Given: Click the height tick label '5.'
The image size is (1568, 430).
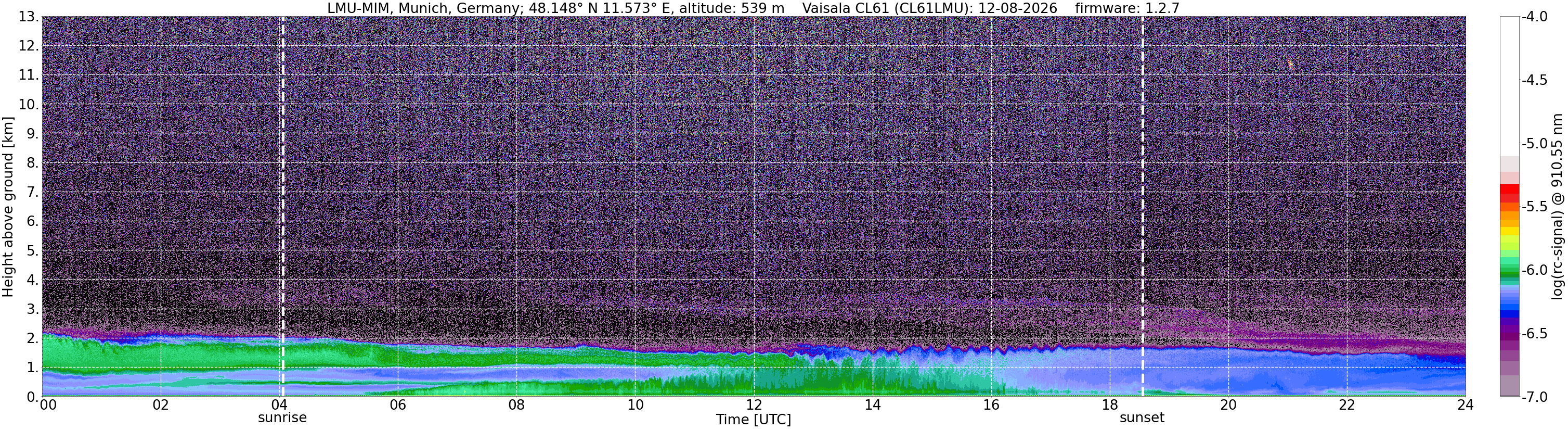Looking at the screenshot, I should [32, 251].
